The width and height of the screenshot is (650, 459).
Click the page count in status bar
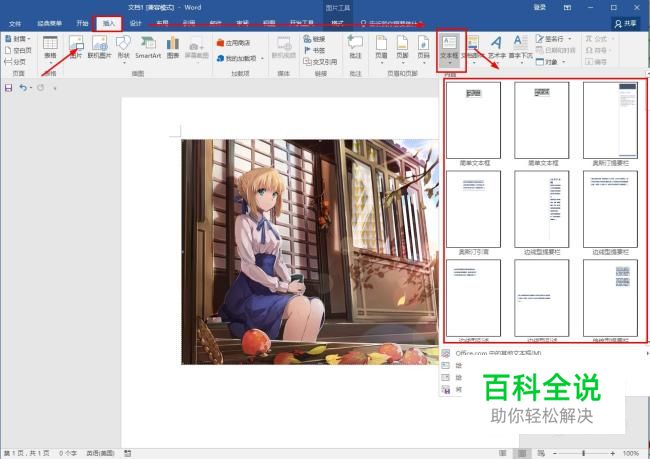[x=27, y=453]
